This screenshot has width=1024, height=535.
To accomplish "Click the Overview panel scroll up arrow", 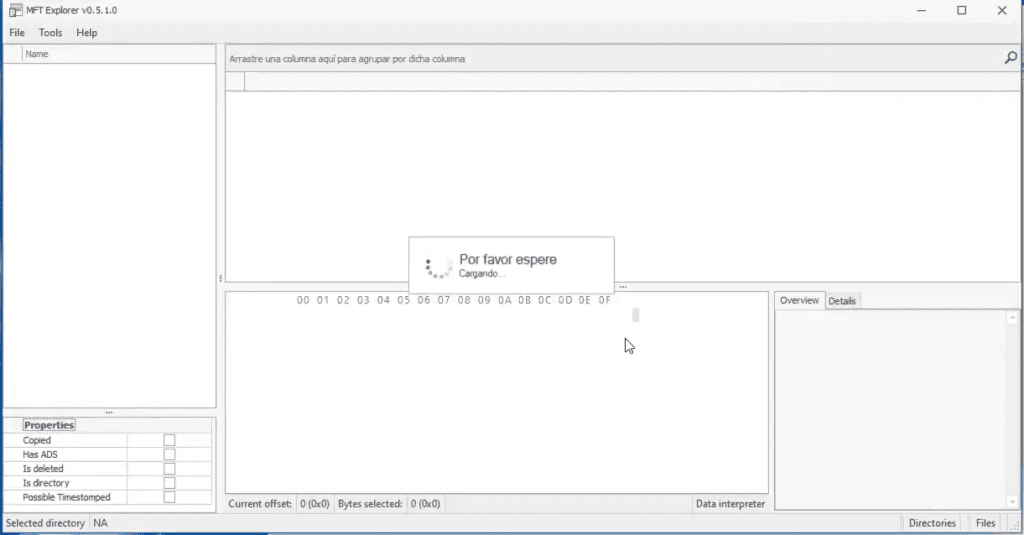I will [1012, 317].
